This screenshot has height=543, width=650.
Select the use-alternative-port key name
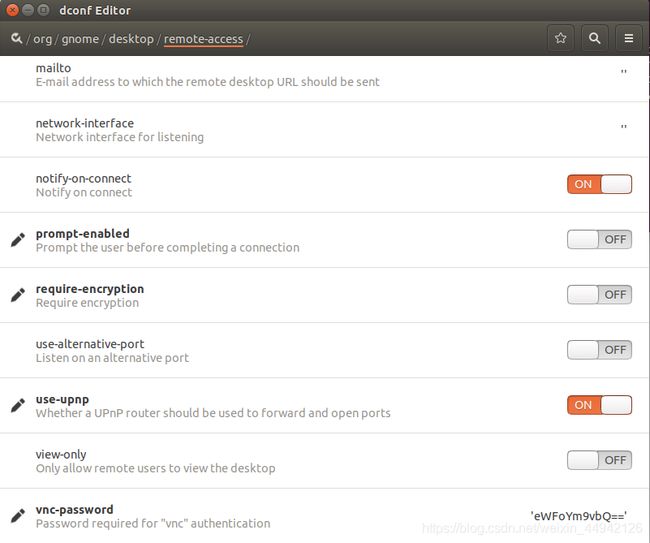90,344
